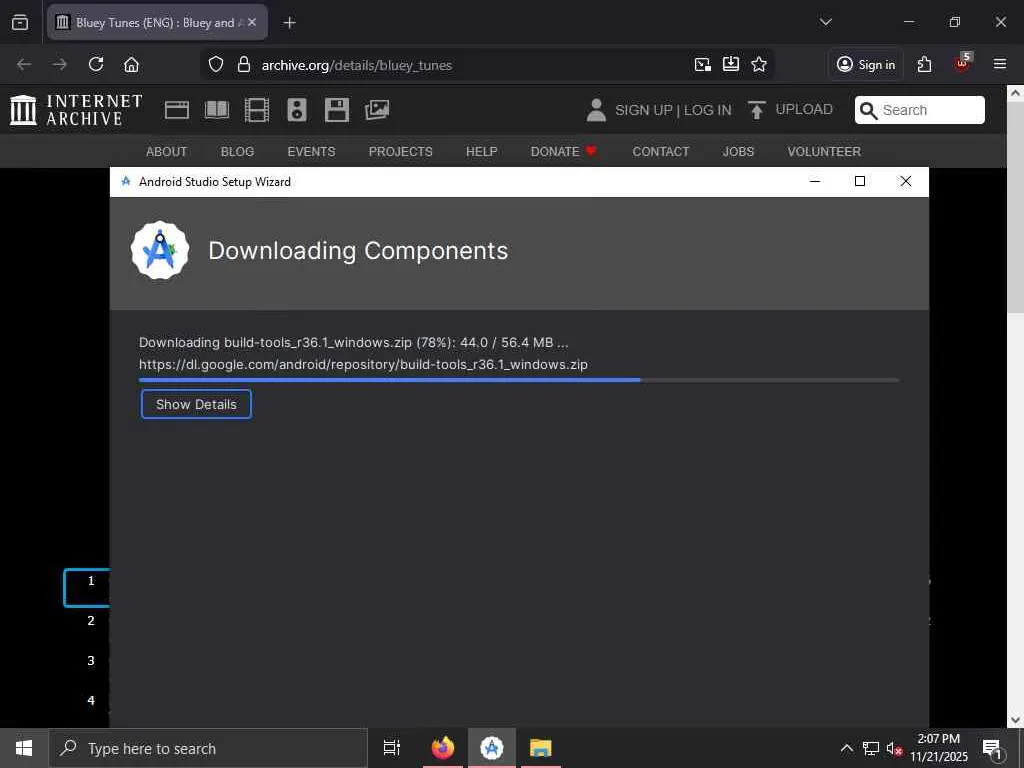Click the page scrollbar up arrow
This screenshot has height=768, width=1024.
1016,93
